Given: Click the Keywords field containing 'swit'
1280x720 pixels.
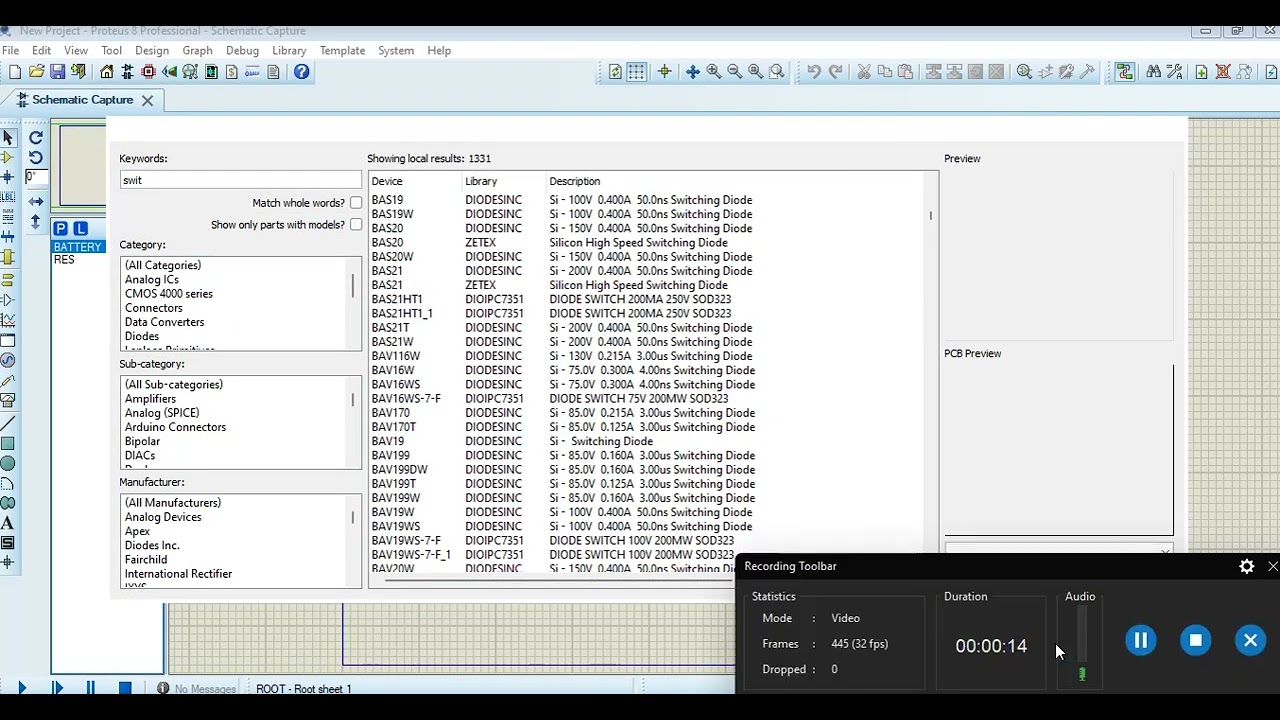Looking at the screenshot, I should (240, 180).
